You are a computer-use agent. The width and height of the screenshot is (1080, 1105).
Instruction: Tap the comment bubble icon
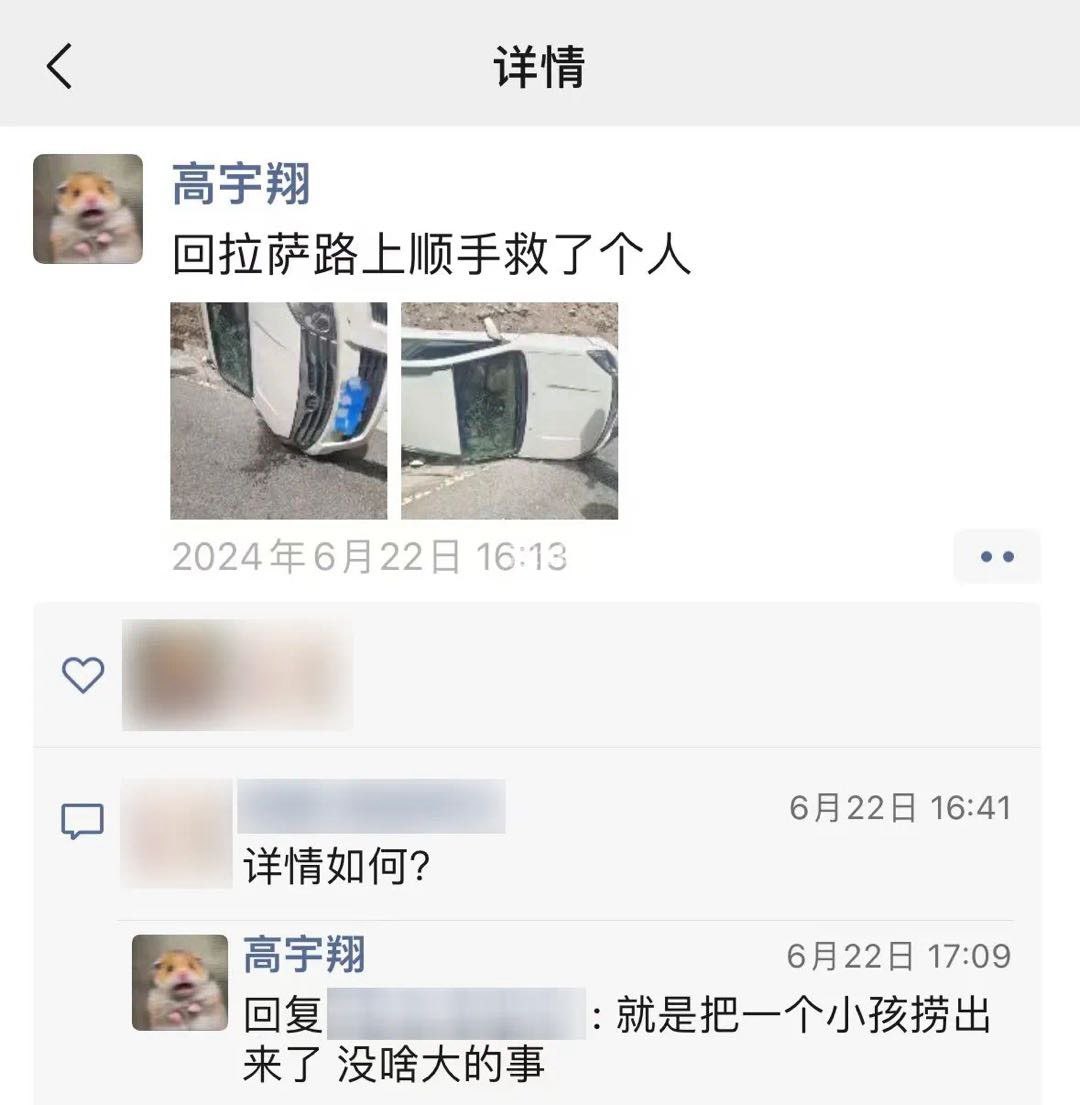point(82,821)
